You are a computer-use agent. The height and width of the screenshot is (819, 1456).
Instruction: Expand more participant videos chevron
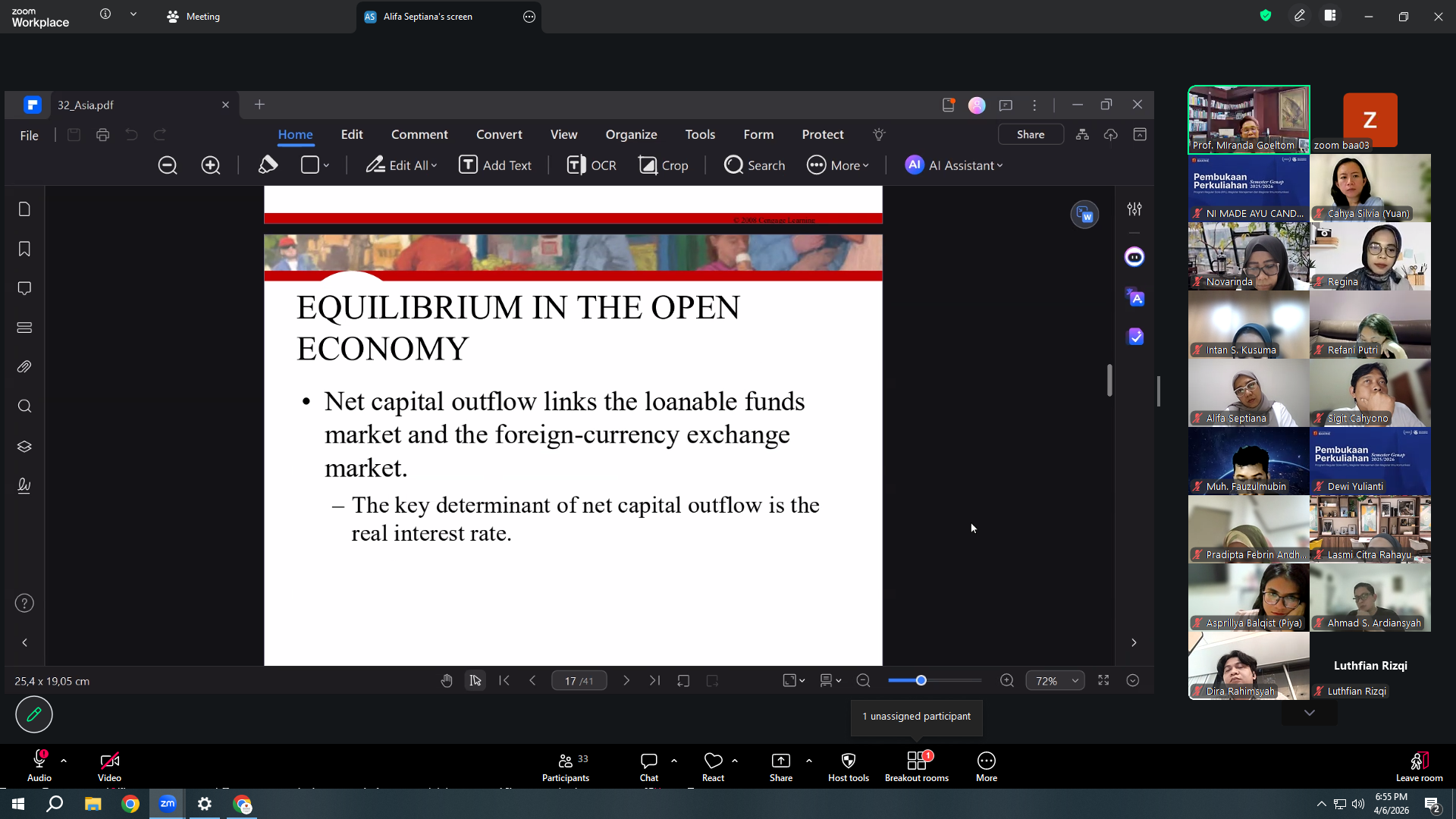click(1310, 713)
